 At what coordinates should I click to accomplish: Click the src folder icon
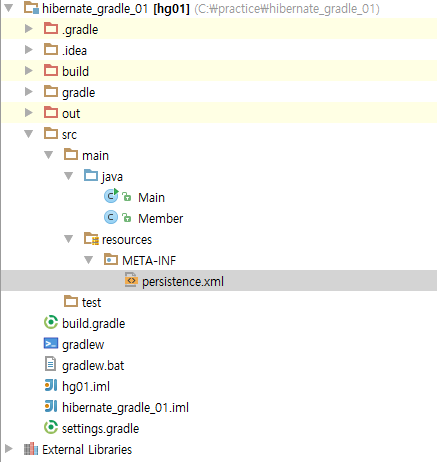coord(51,134)
